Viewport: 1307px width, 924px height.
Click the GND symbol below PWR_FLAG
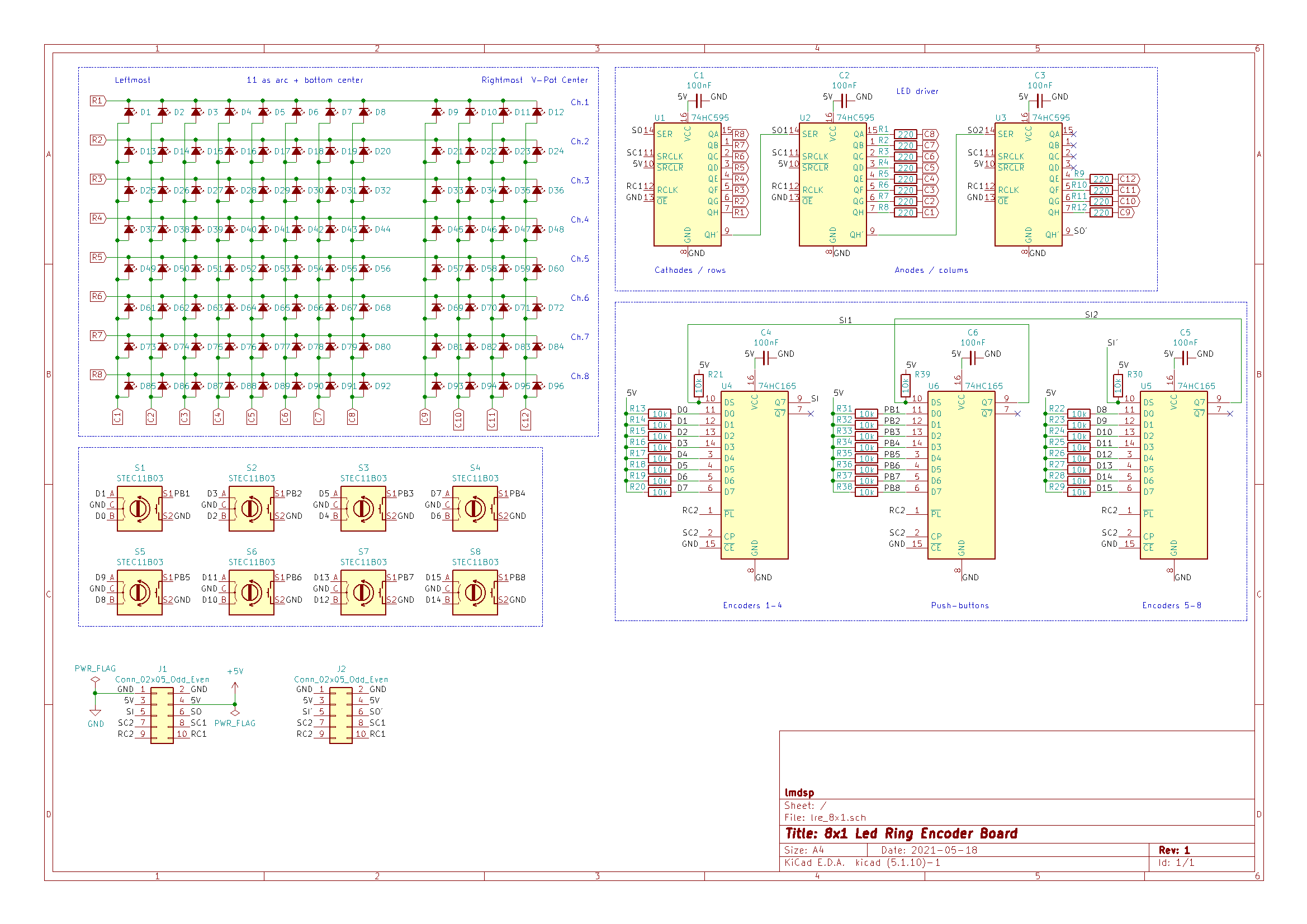pyautogui.click(x=96, y=713)
